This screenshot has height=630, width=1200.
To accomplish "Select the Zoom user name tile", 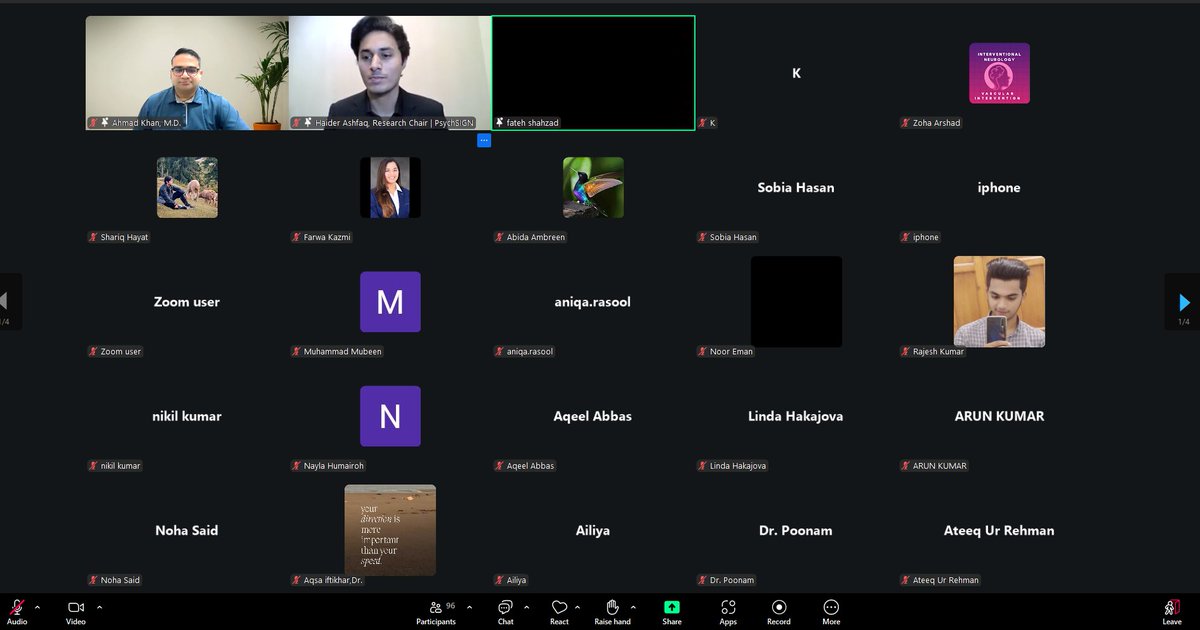I will pyautogui.click(x=187, y=302).
